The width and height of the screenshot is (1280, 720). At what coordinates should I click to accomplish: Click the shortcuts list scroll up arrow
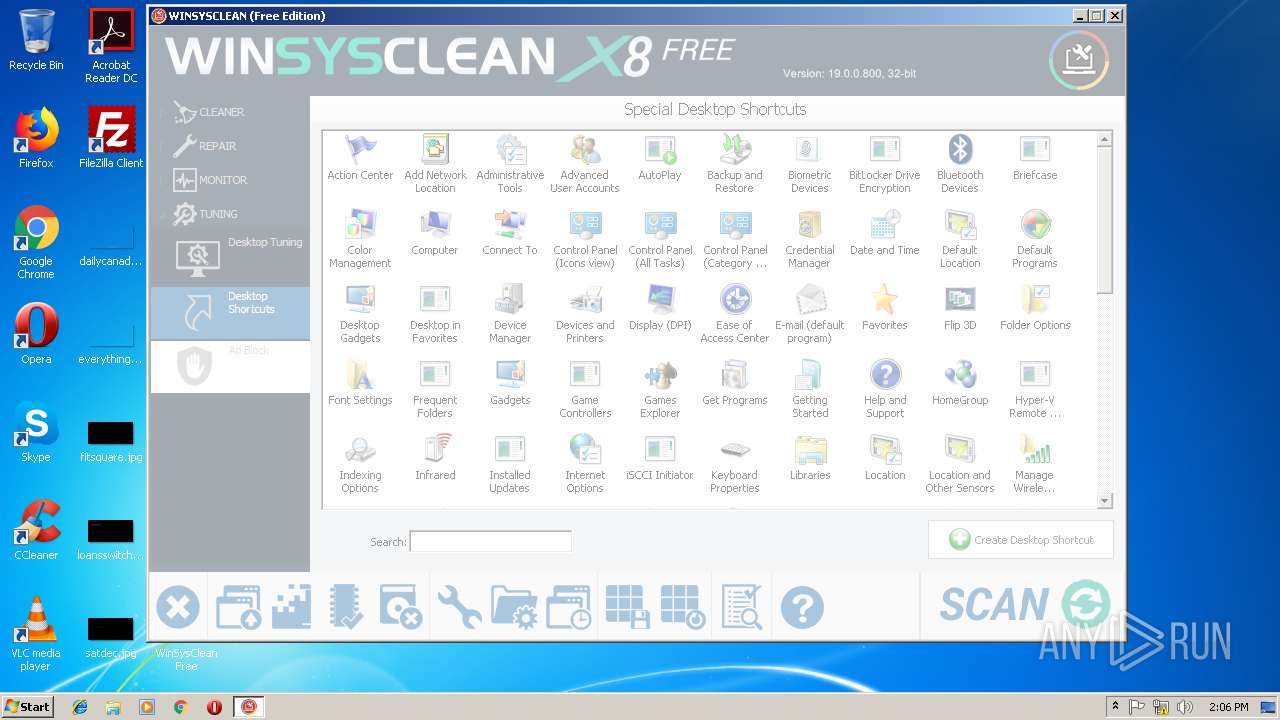click(x=1105, y=139)
